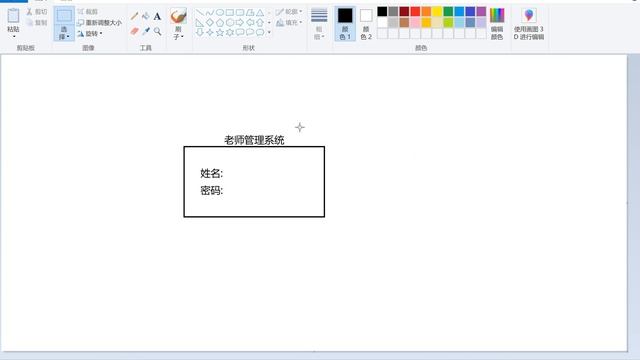Choose the left arrow shape
This screenshot has height=360, width=640.
pos(250,22)
